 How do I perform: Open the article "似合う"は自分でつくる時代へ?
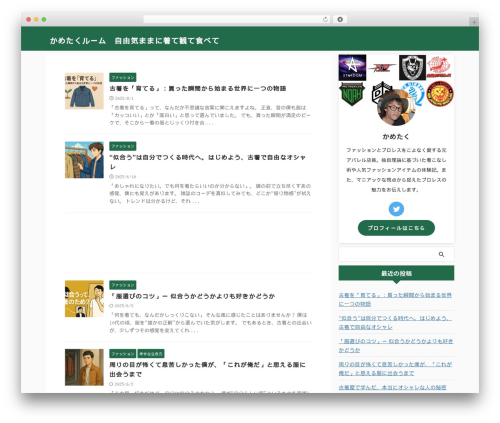click(208, 162)
